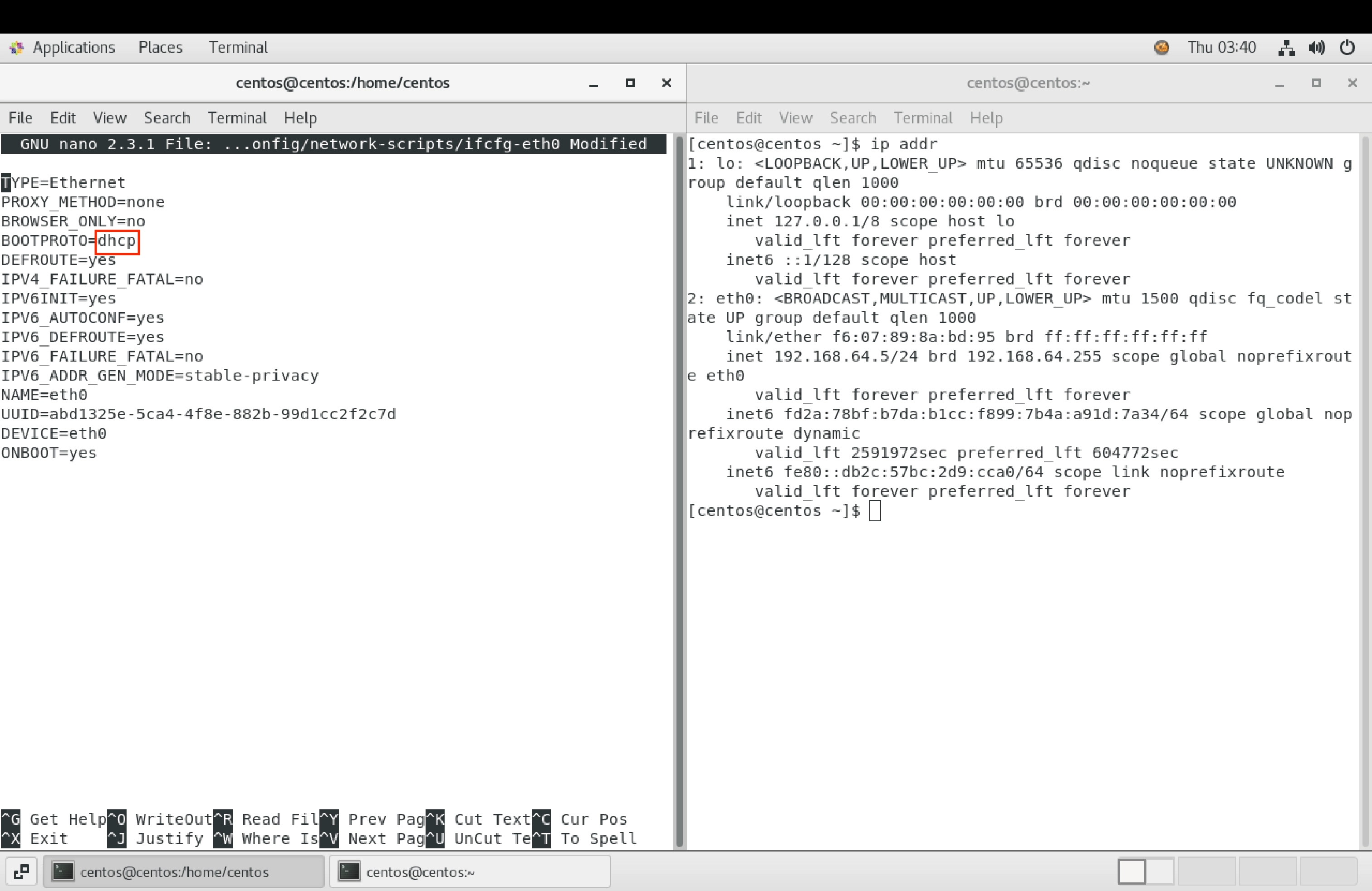Open the Terminal application menu in top bar
Viewport: 1372px width, 891px height.
[x=238, y=48]
